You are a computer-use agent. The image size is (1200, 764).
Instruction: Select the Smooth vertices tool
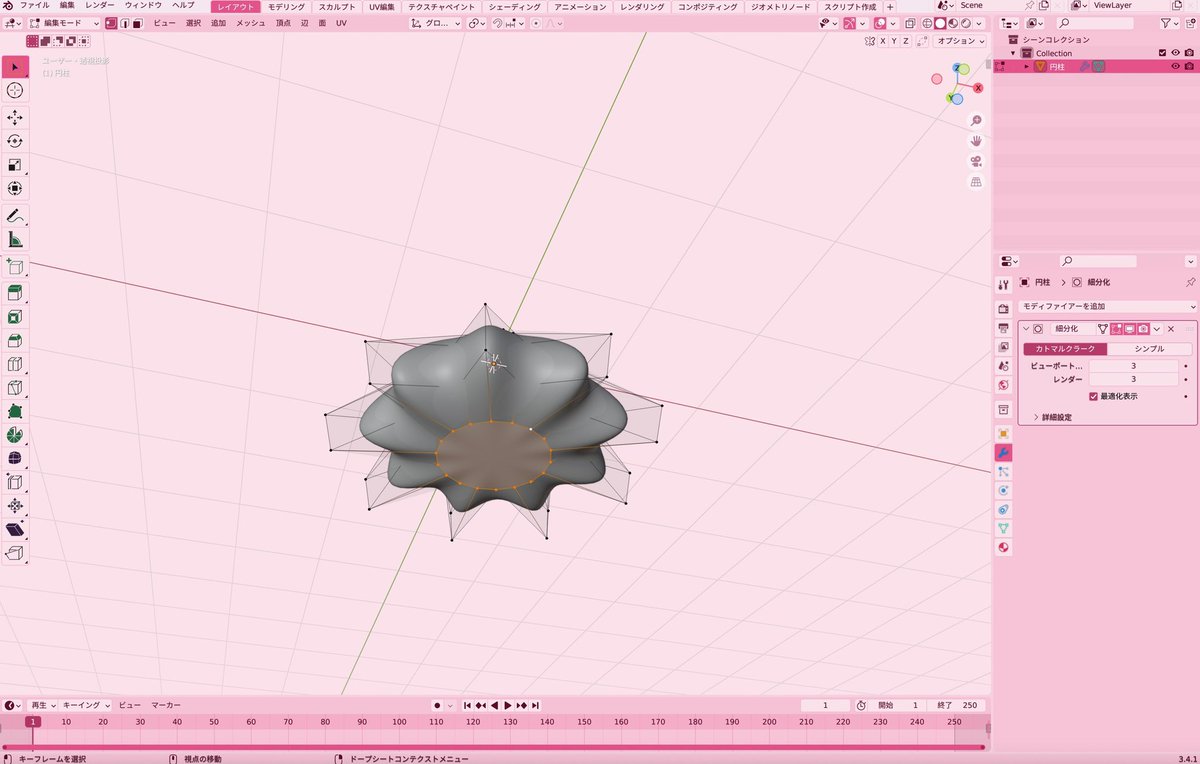15,459
